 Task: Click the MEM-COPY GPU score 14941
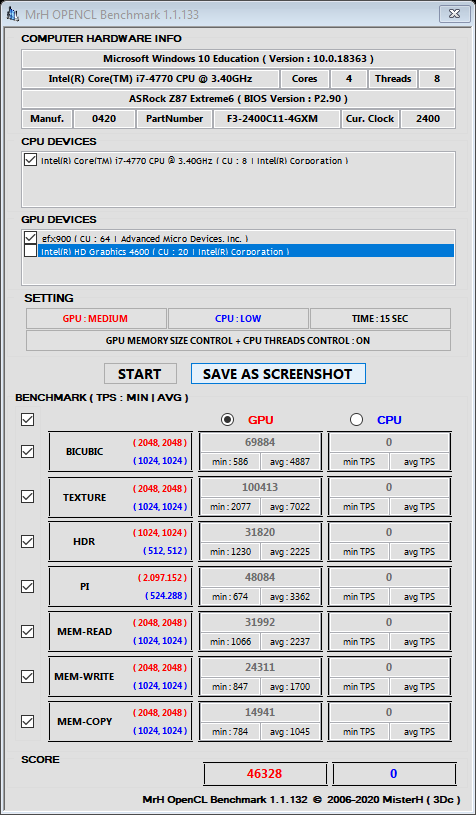point(260,712)
